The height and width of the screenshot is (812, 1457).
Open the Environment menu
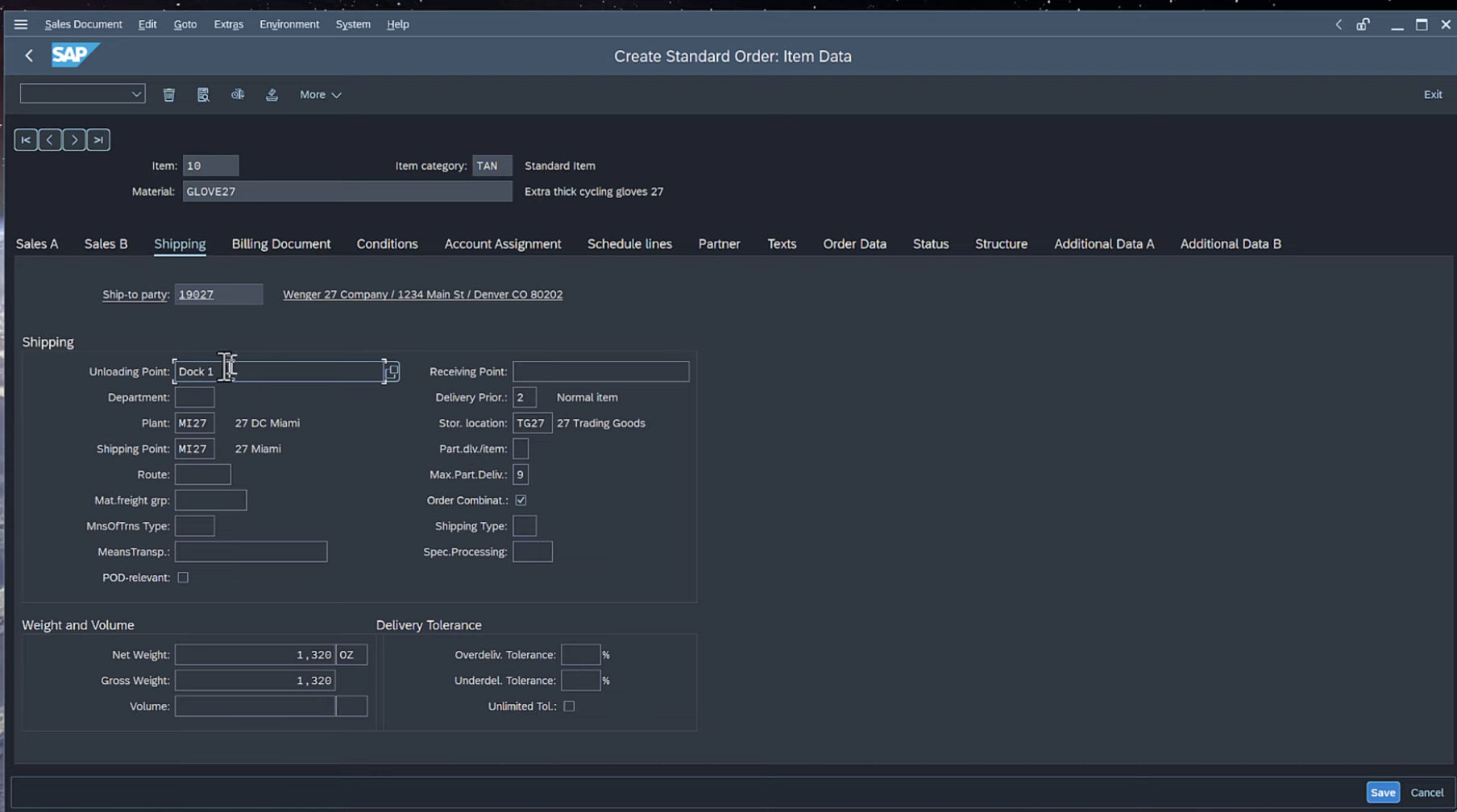(288, 24)
